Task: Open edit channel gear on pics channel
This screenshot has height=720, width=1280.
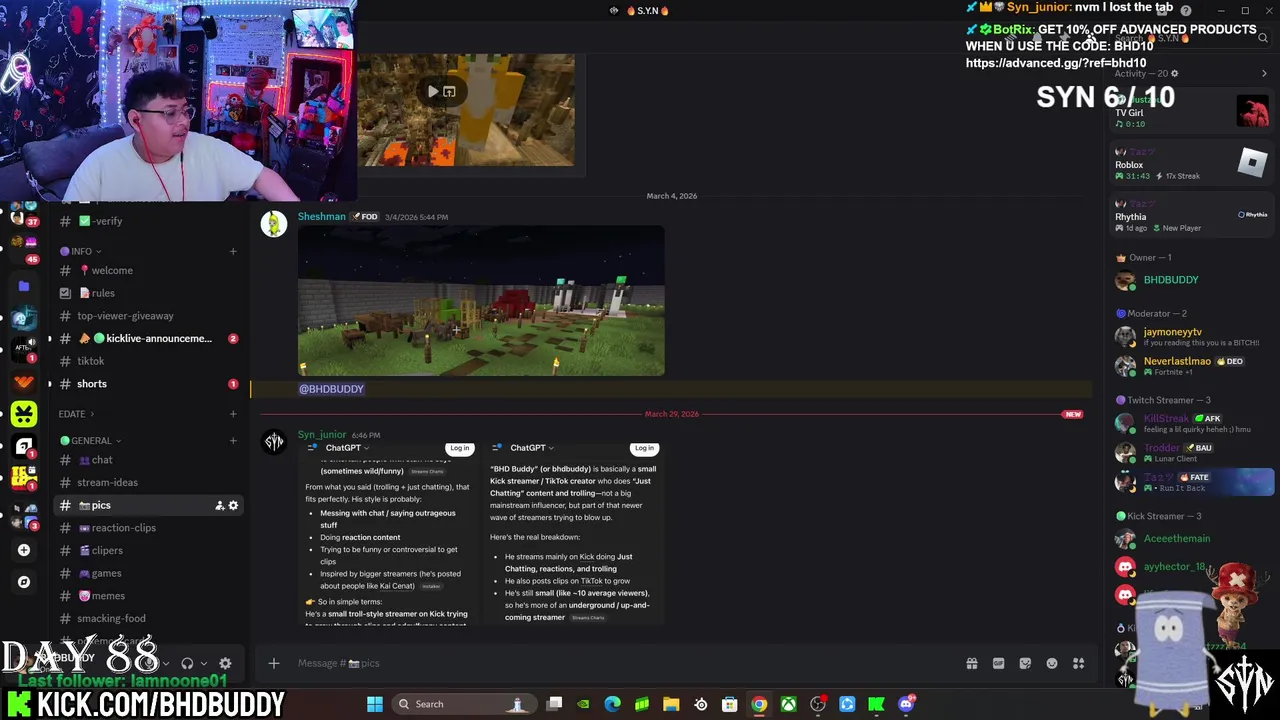Action: tap(233, 505)
